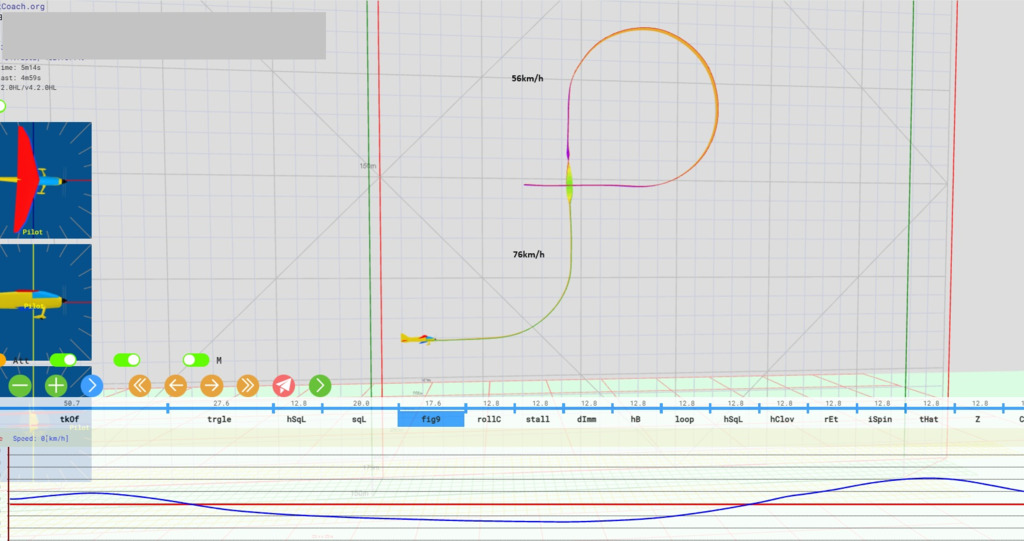
Task: Toggle the switch labeled M
Action: [196, 360]
